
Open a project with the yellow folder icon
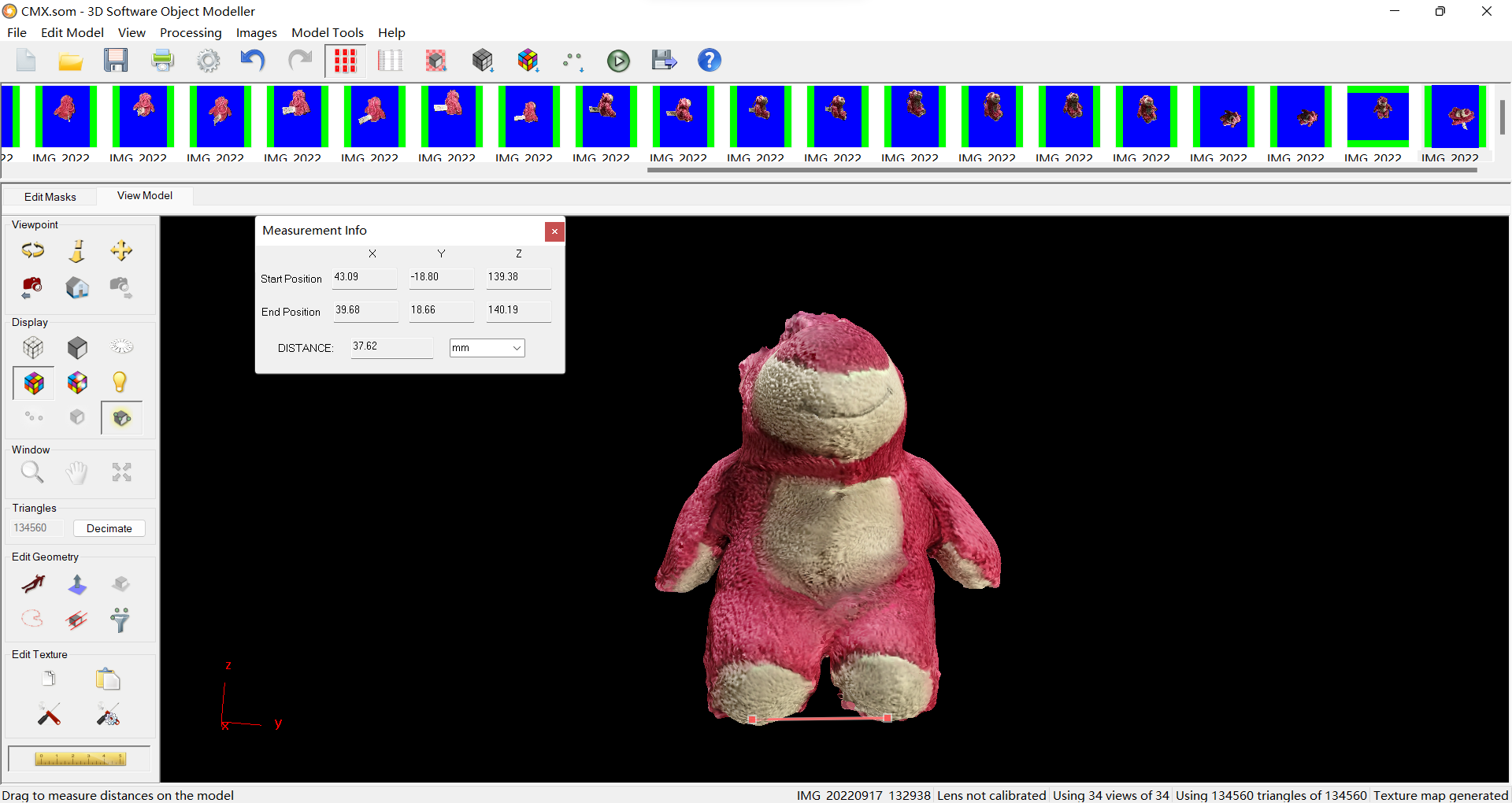71,61
